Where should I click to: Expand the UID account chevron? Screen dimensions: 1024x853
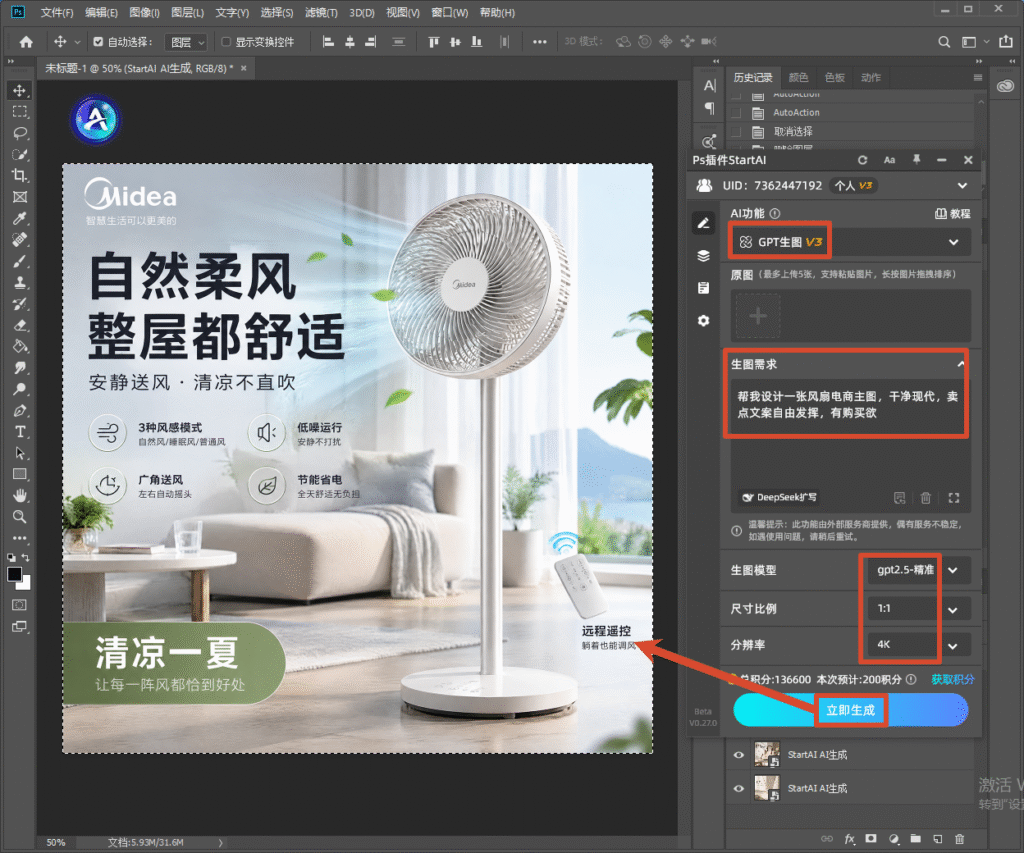pyautogui.click(x=962, y=185)
